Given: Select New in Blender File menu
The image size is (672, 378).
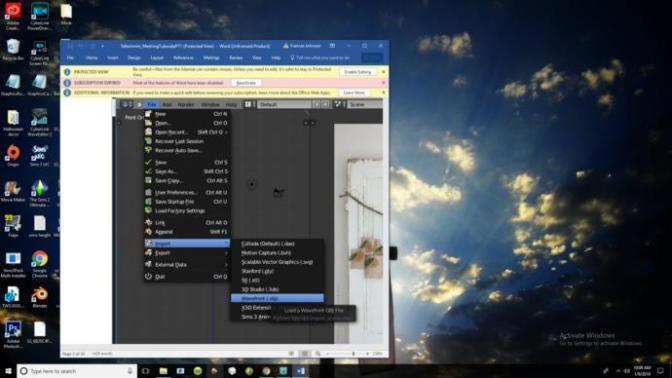Looking at the screenshot, I should tap(187, 114).
